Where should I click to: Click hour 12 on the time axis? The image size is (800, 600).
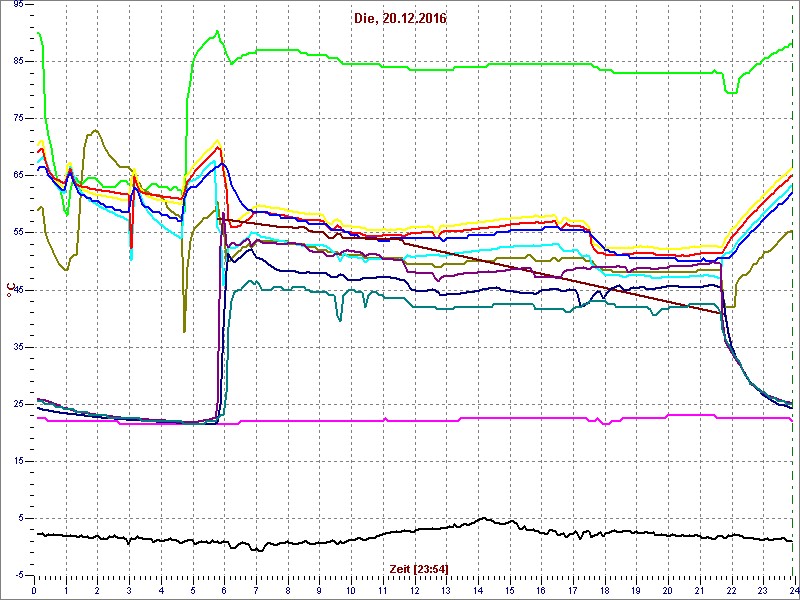point(414,590)
